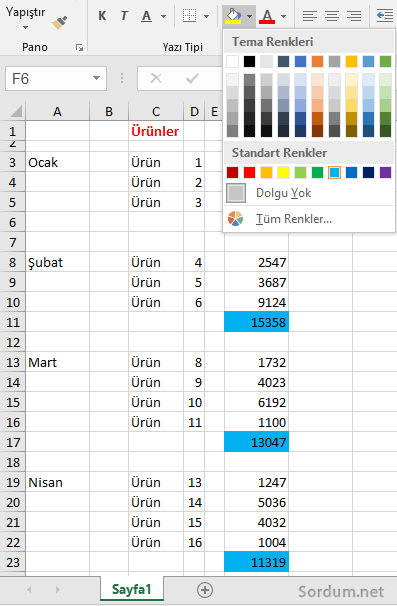
Task: Click the cell borders icon
Action: 189,16
